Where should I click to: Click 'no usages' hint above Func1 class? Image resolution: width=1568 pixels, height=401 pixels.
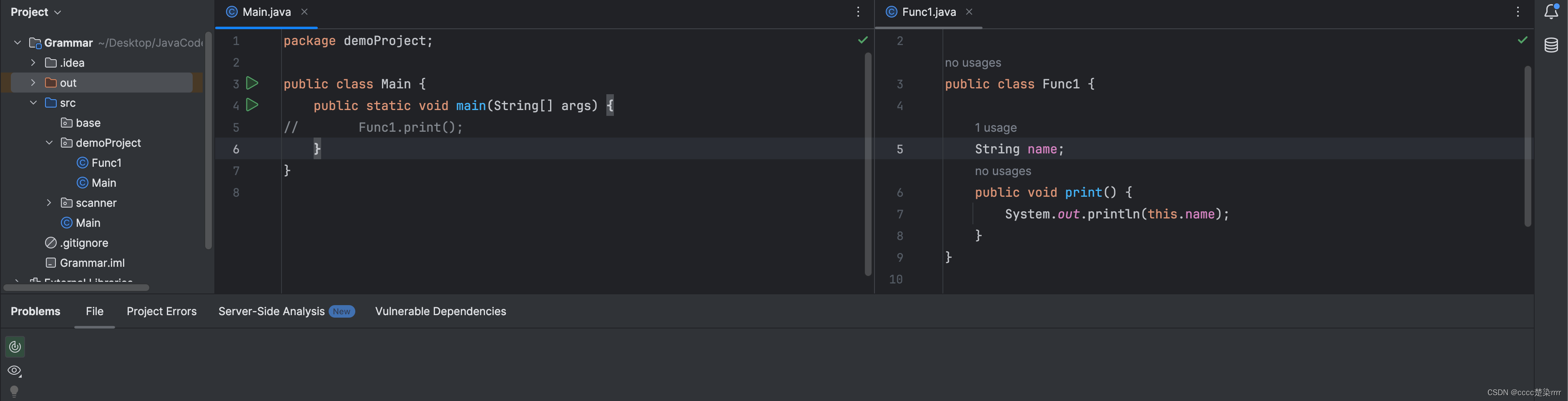coord(972,63)
